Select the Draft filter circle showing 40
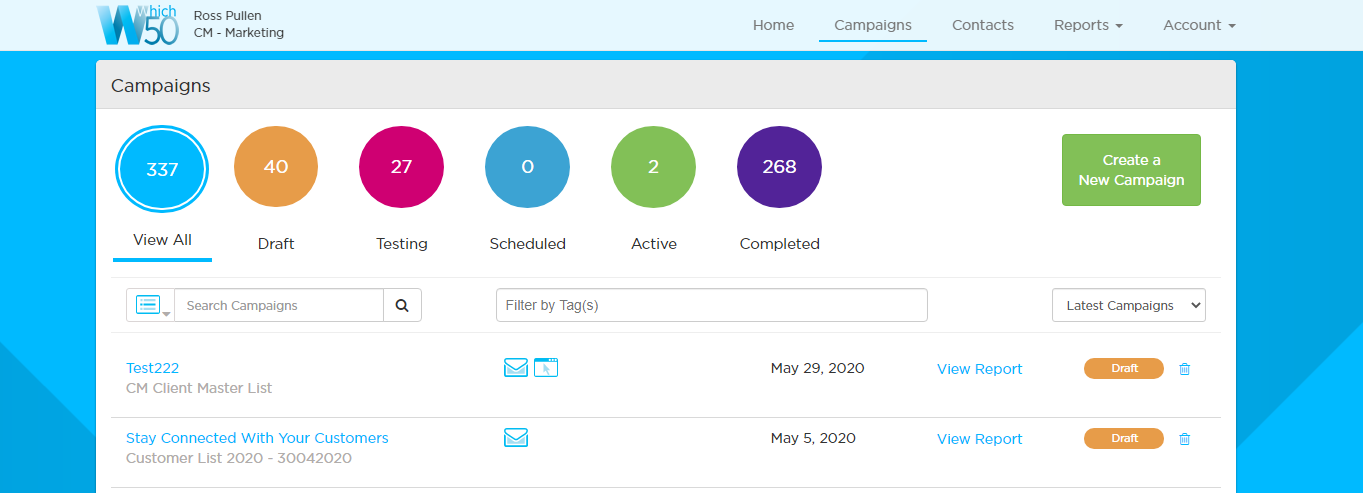Screen dimensions: 1363x493 [276, 168]
